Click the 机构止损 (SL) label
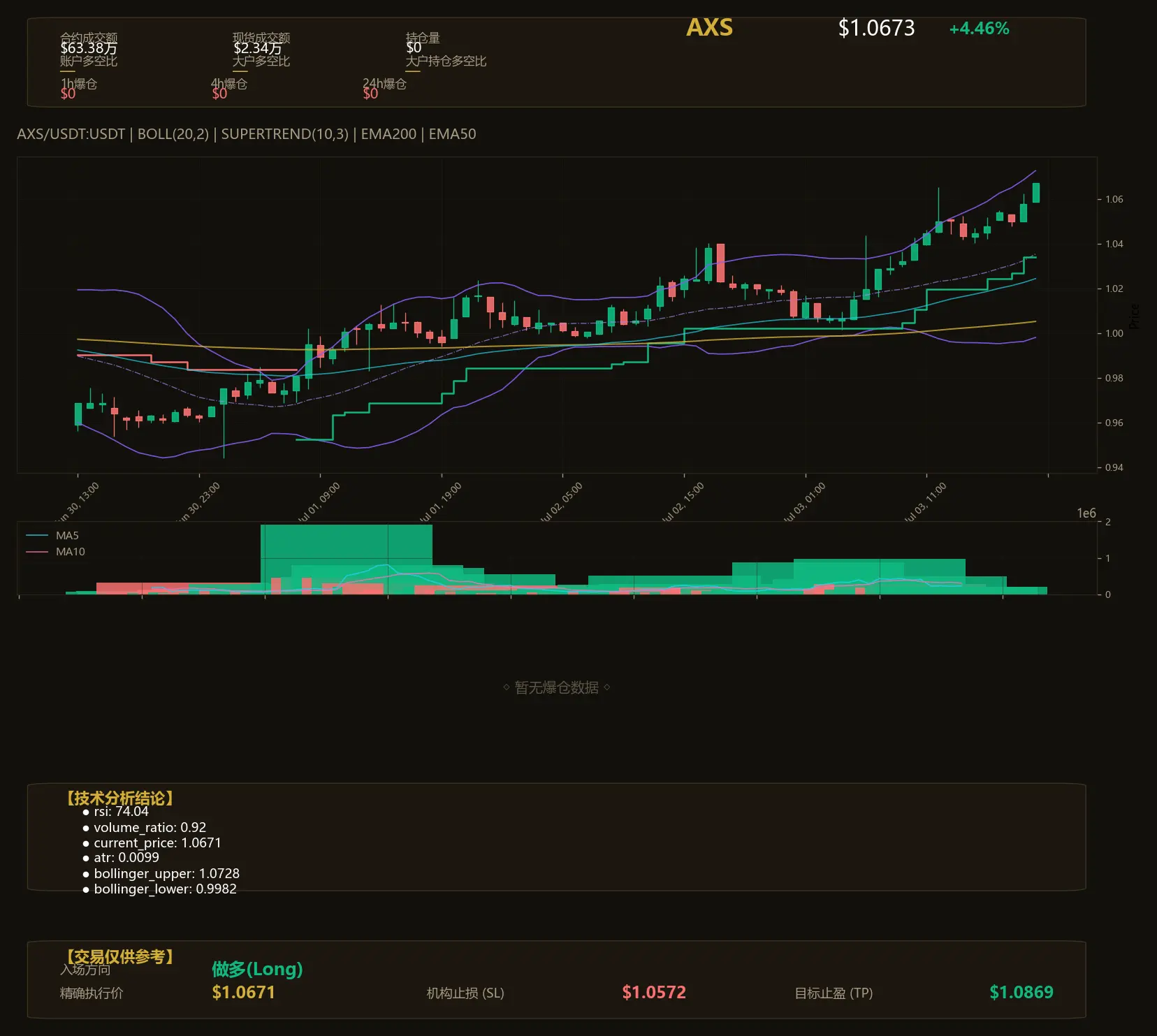The image size is (1157, 1036). click(x=465, y=993)
